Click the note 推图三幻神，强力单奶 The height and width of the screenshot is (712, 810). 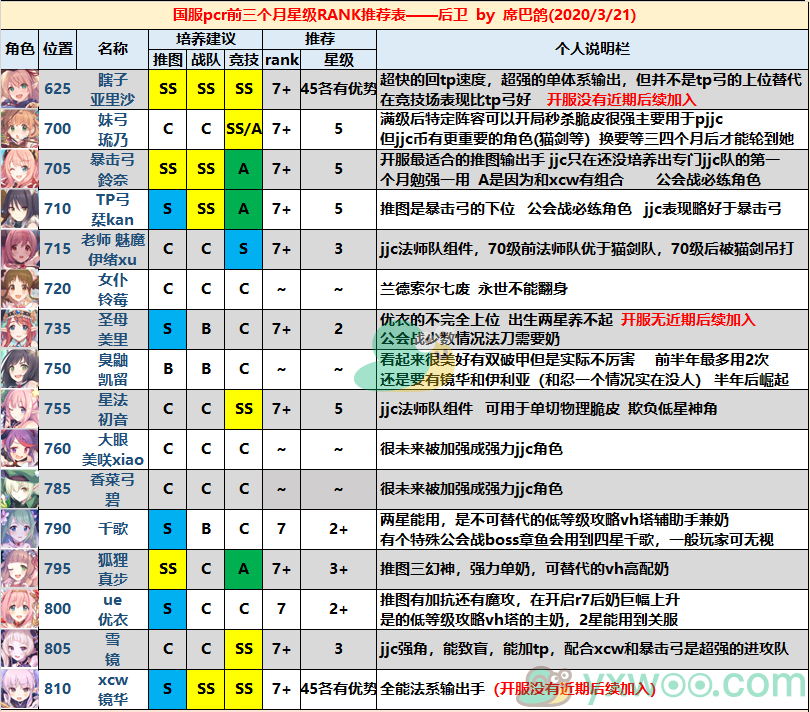pyautogui.click(x=524, y=569)
